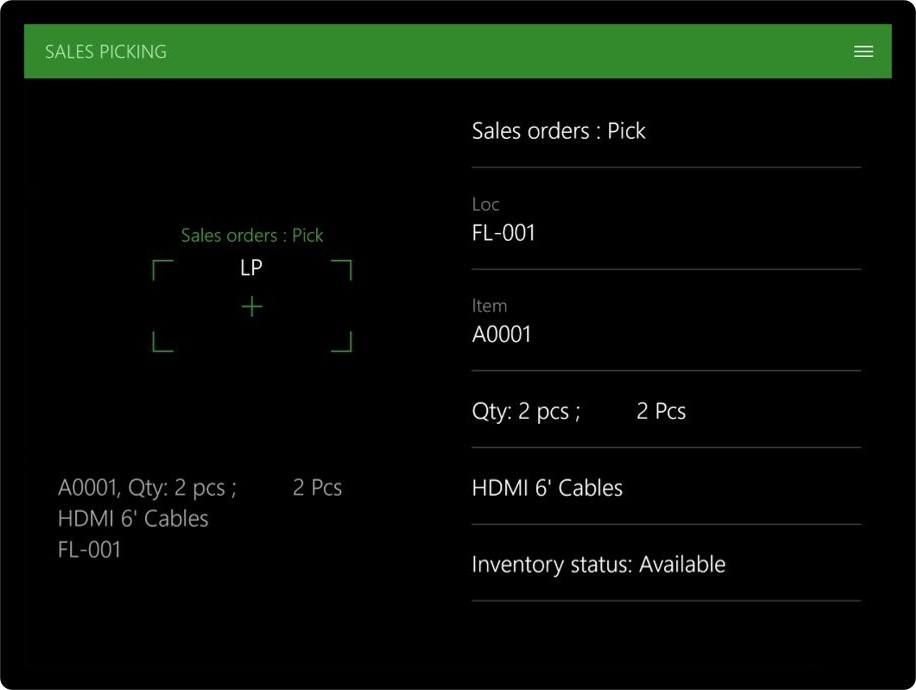Switch to the Sales orders Pick heading

(x=558, y=130)
